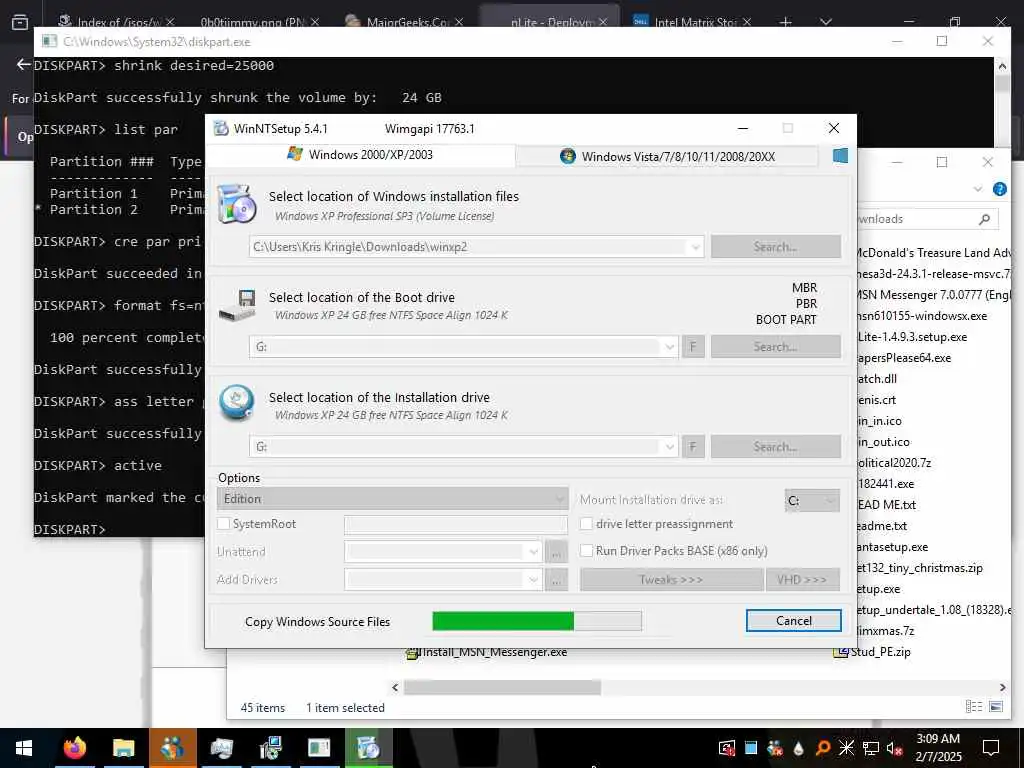The width and height of the screenshot is (1024, 768).
Task: Open the network status tray icon
Action: click(x=871, y=748)
